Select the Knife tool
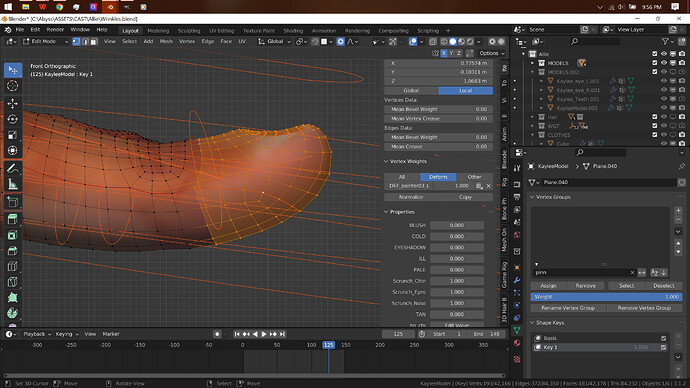 (12, 282)
